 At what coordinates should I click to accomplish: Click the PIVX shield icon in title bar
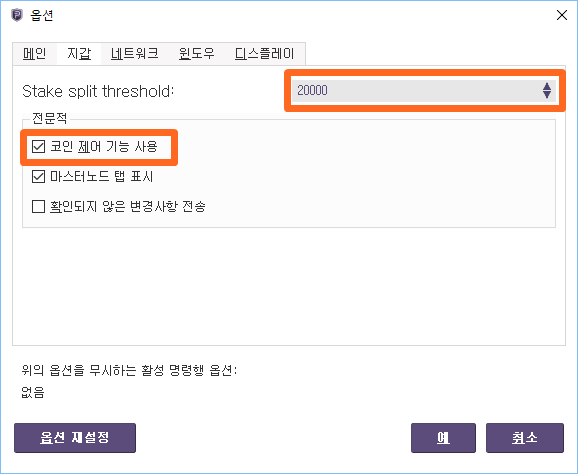tap(17, 15)
